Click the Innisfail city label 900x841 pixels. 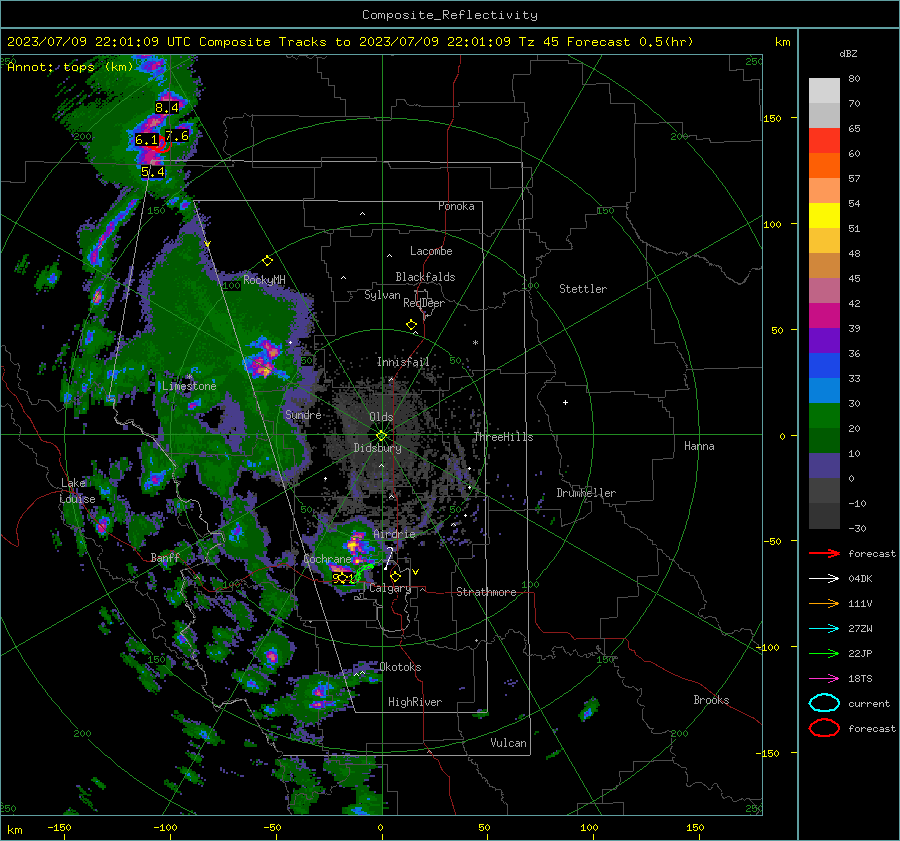403,362
